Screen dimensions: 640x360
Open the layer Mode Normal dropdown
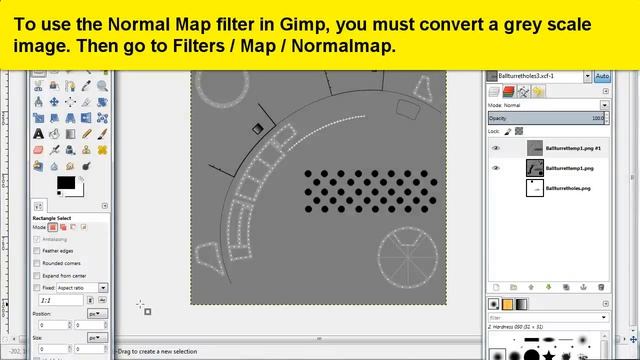(x=604, y=105)
